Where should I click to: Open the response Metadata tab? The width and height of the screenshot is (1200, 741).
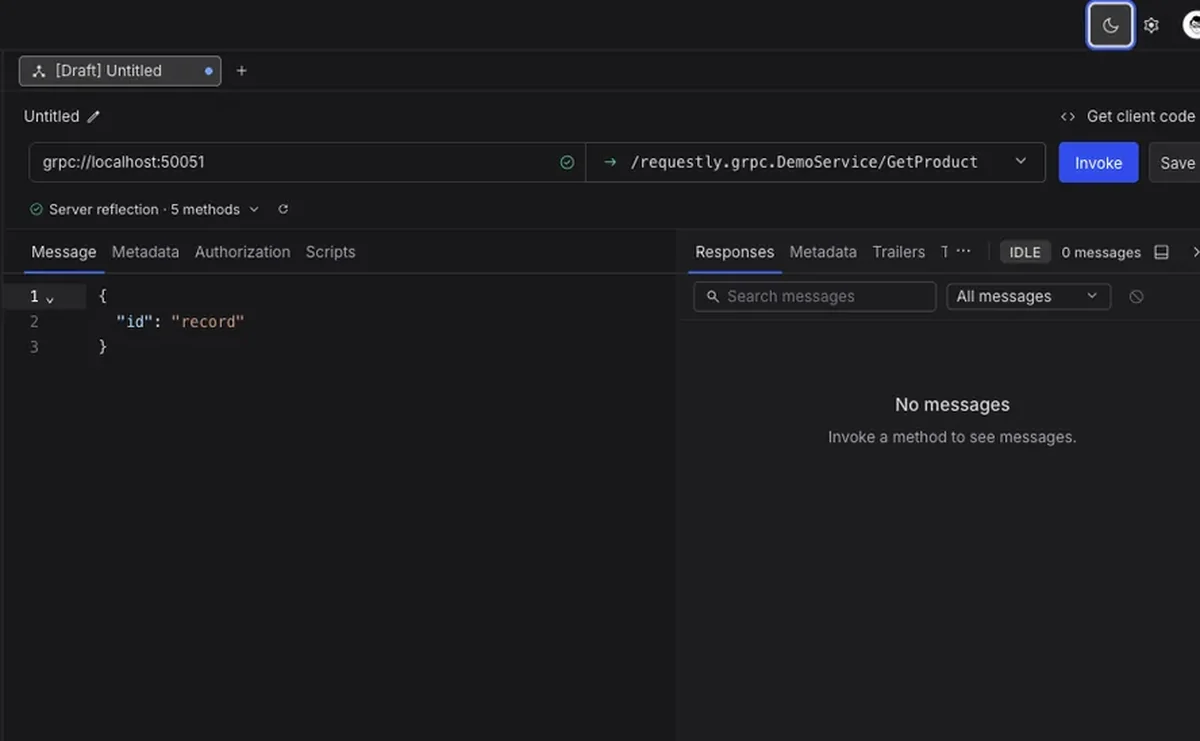(x=823, y=252)
